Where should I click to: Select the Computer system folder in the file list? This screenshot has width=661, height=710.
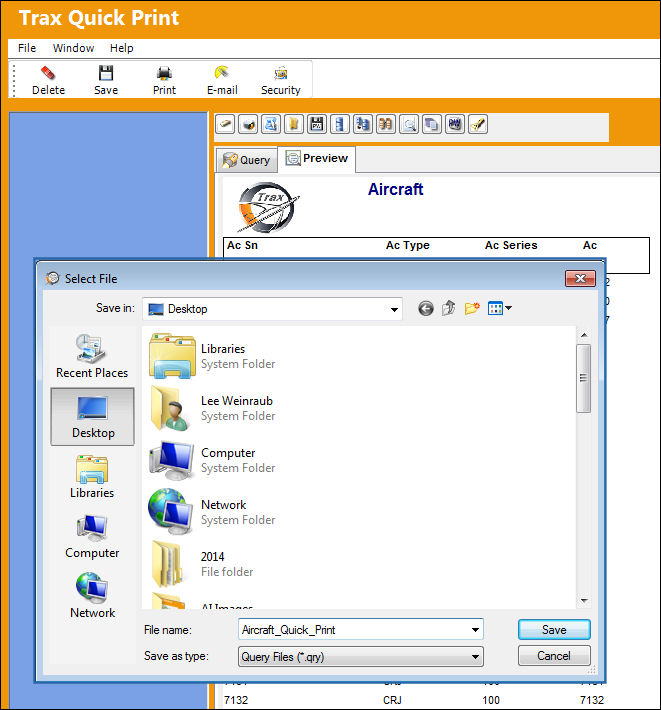[x=213, y=461]
